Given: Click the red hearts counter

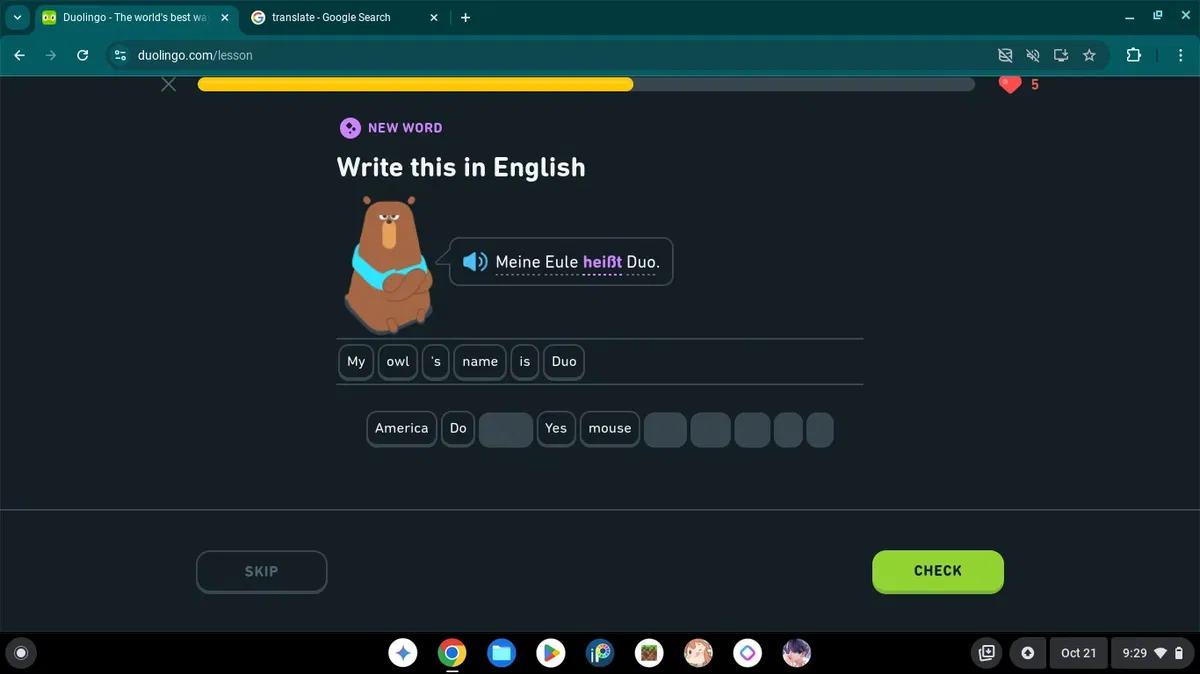Looking at the screenshot, I should (1018, 84).
